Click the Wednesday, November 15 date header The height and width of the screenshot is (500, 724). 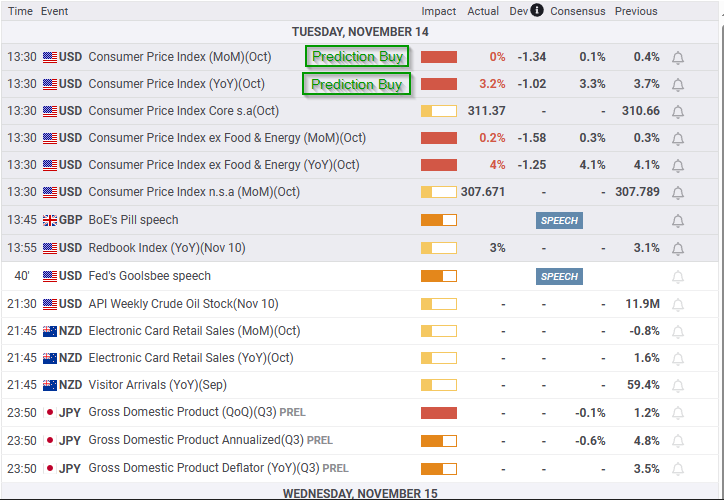[360, 494]
